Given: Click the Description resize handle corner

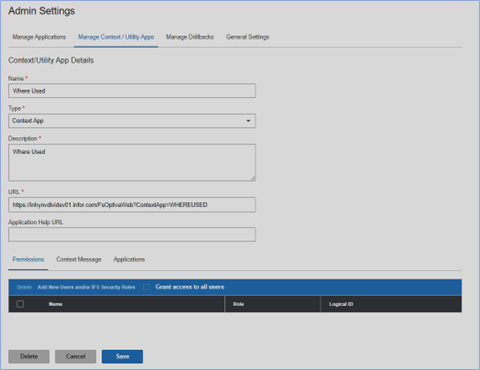Looking at the screenshot, I should 253,178.
